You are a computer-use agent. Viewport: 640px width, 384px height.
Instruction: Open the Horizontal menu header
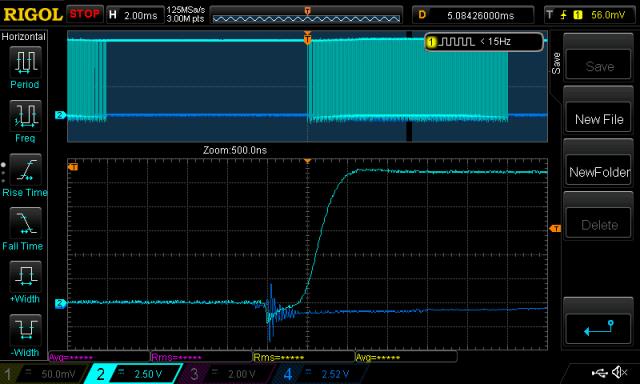pyautogui.click(x=24, y=37)
